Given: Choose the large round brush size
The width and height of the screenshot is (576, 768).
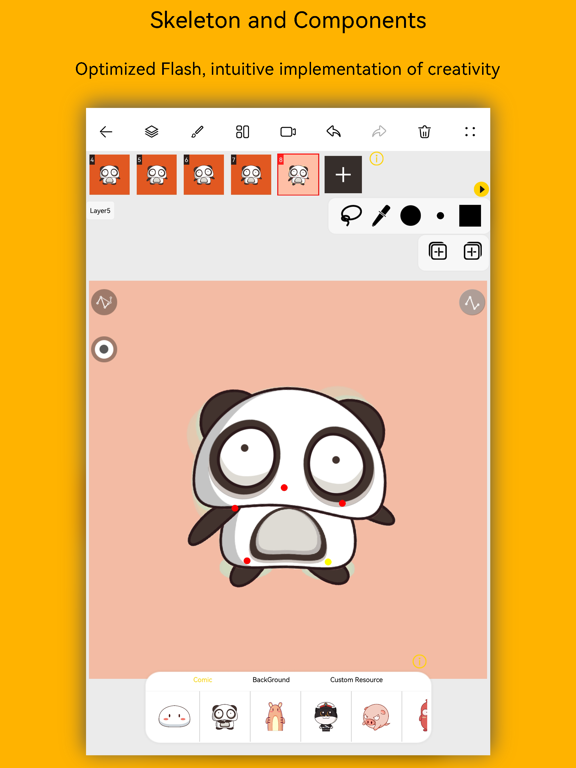Looking at the screenshot, I should click(x=410, y=216).
